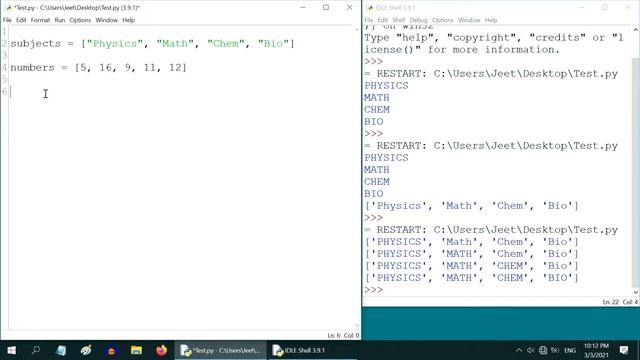Click the scroll-down arrow in IDLE Shell
The width and height of the screenshot is (640, 360).
point(636,292)
